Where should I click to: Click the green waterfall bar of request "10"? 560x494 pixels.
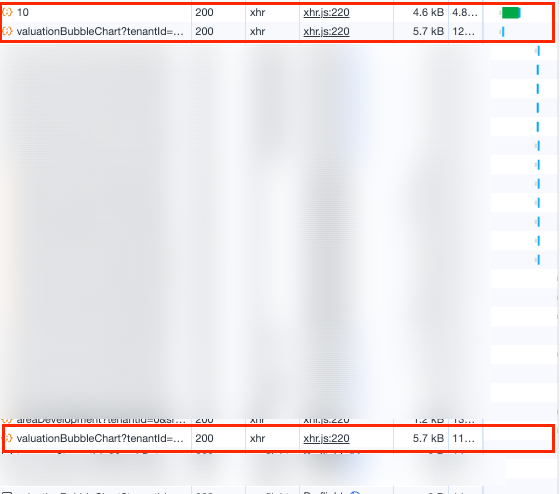point(511,13)
